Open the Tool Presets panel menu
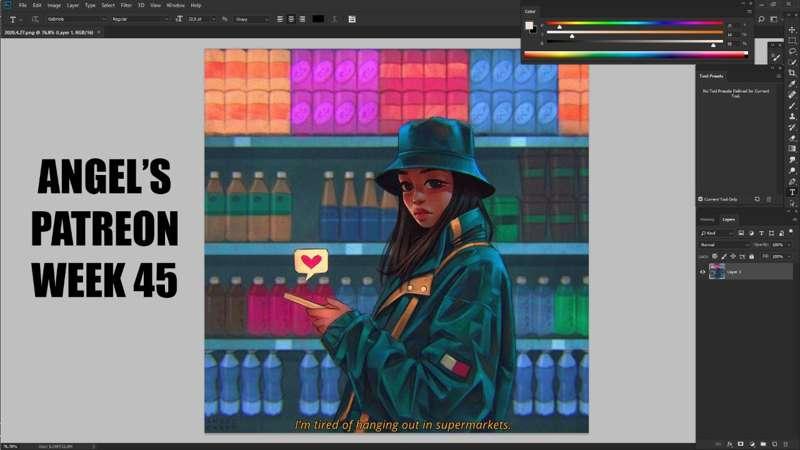Screen dimensions: 800x450 click(779, 76)
